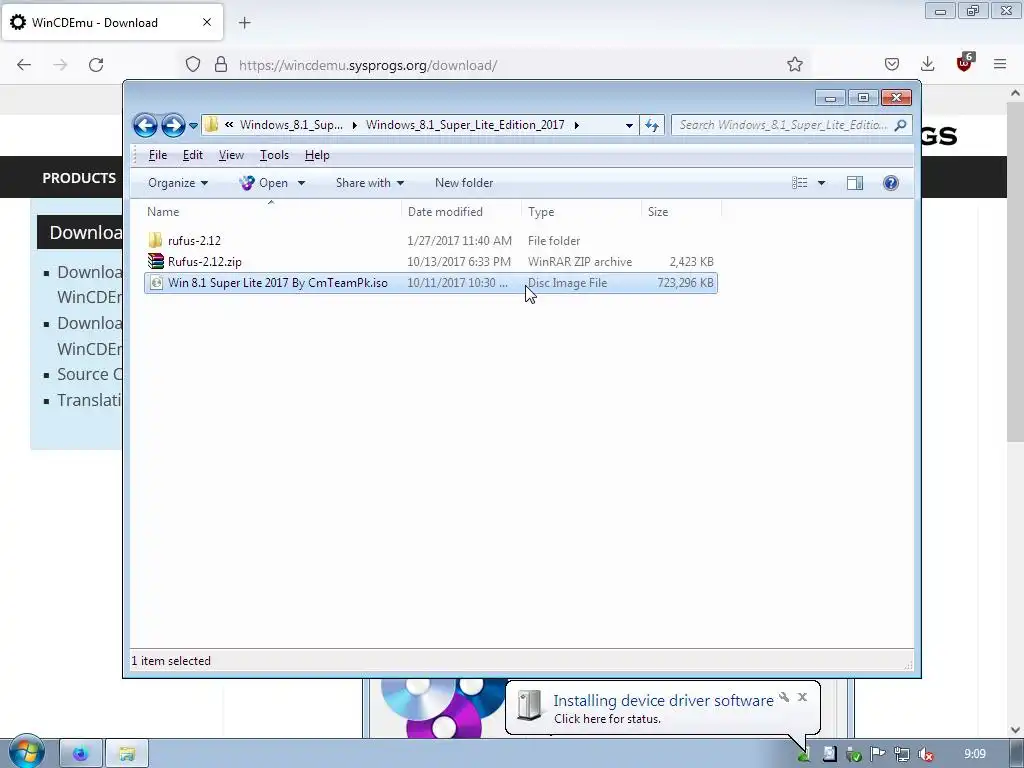Open the Help menu

pos(317,155)
